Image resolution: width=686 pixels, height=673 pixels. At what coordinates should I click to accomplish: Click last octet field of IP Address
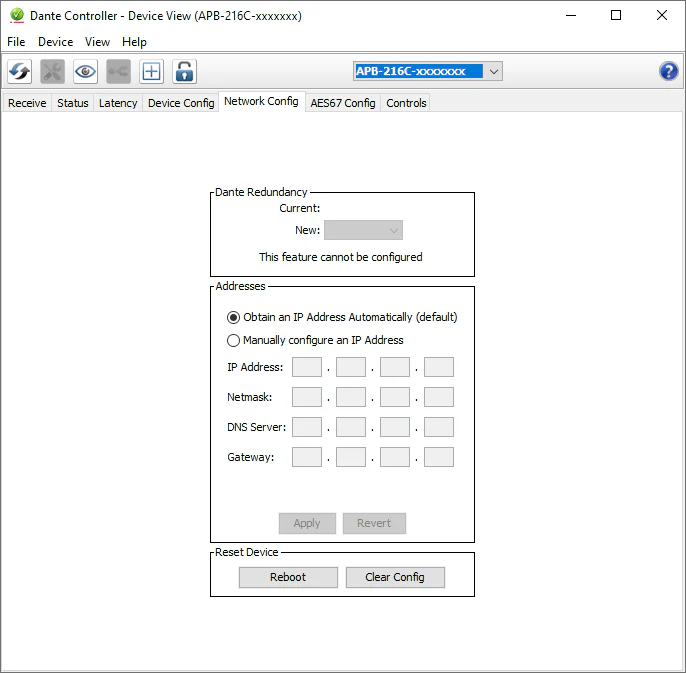point(439,367)
